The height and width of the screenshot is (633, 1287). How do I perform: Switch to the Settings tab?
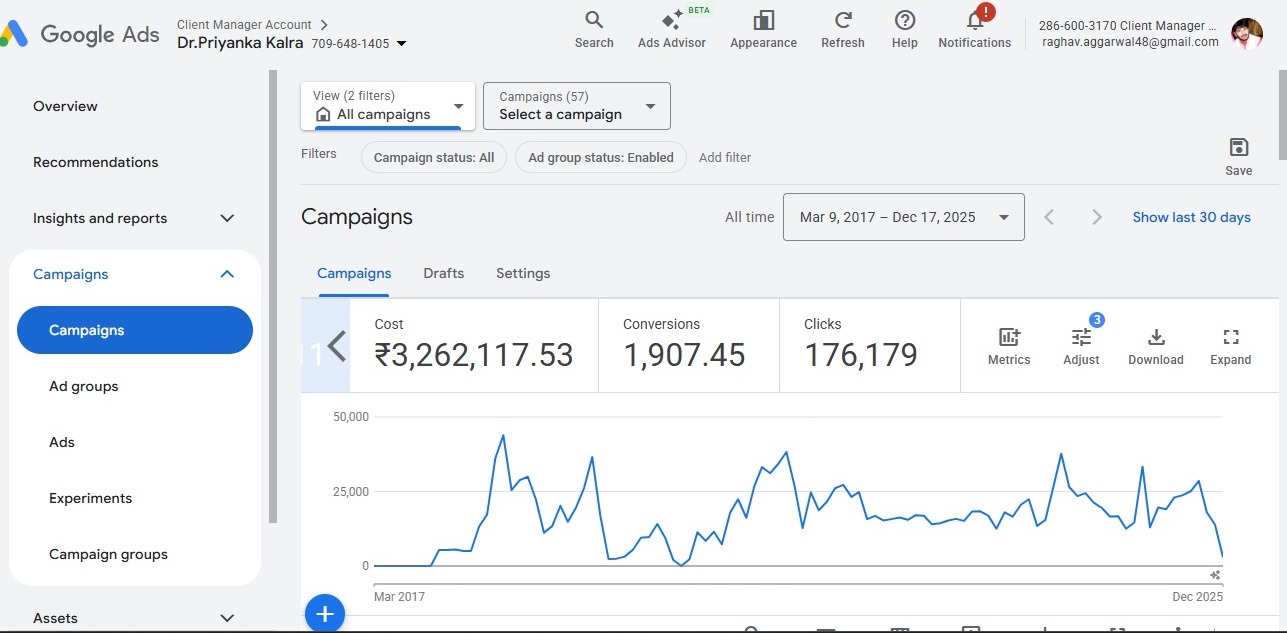coord(523,273)
